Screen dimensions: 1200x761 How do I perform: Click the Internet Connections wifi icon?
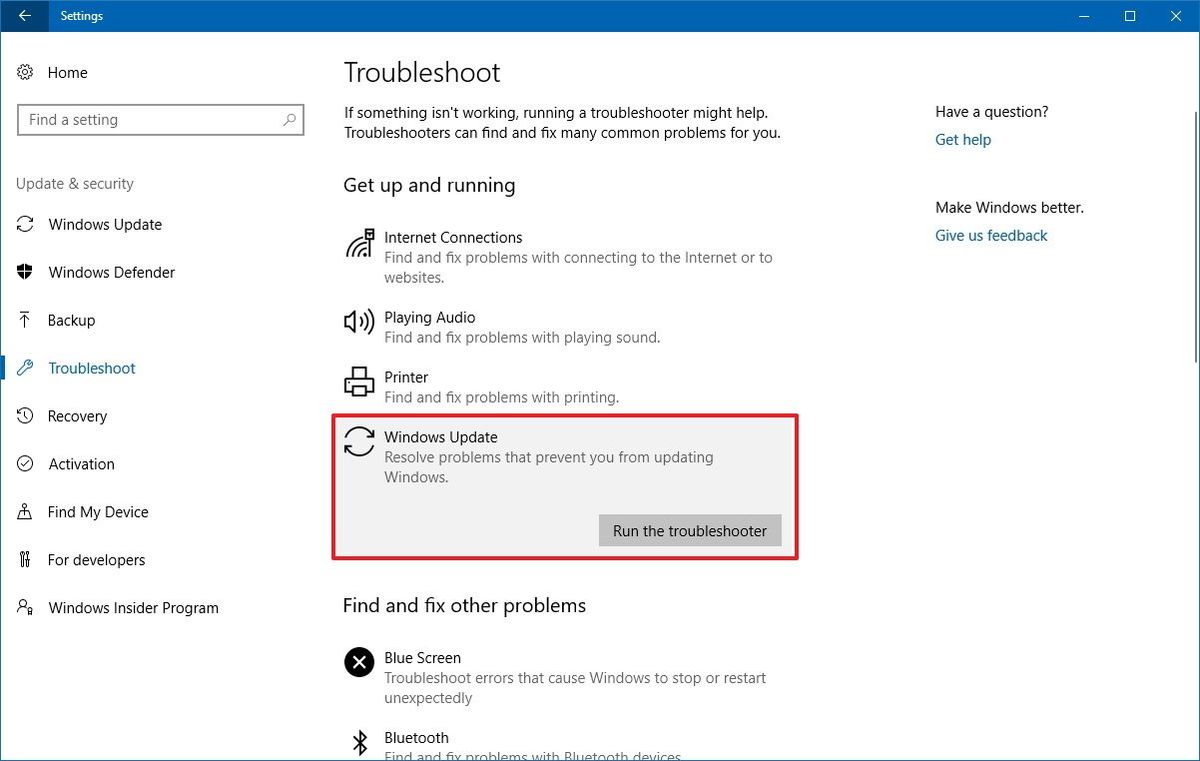coord(358,242)
